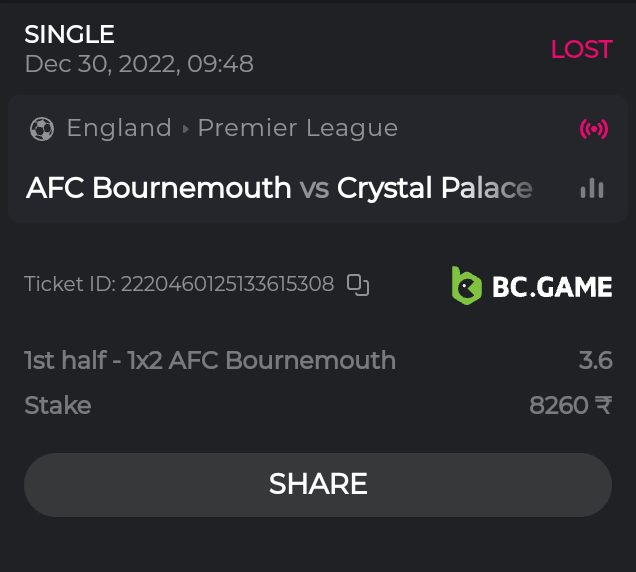Open the England country link
636x572 pixels.
coord(119,128)
